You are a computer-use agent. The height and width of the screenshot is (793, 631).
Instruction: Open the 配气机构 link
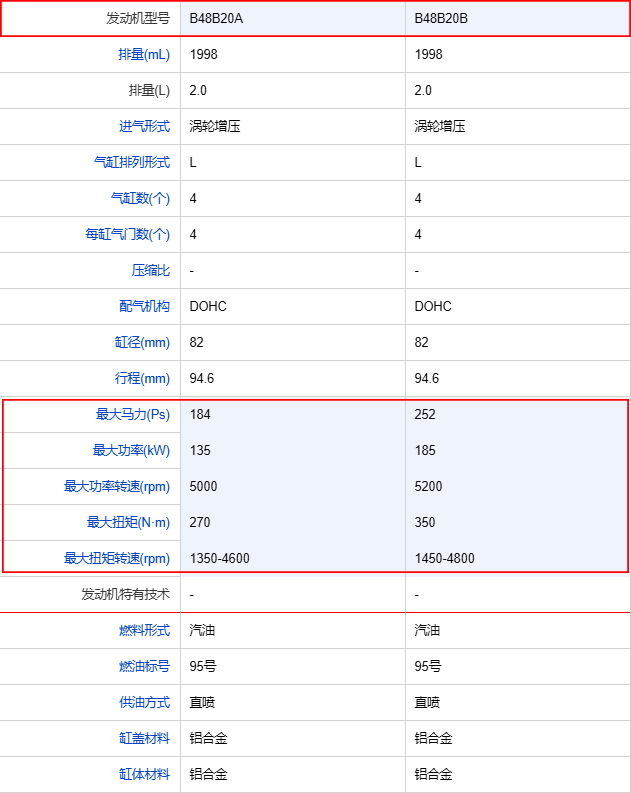click(x=144, y=306)
